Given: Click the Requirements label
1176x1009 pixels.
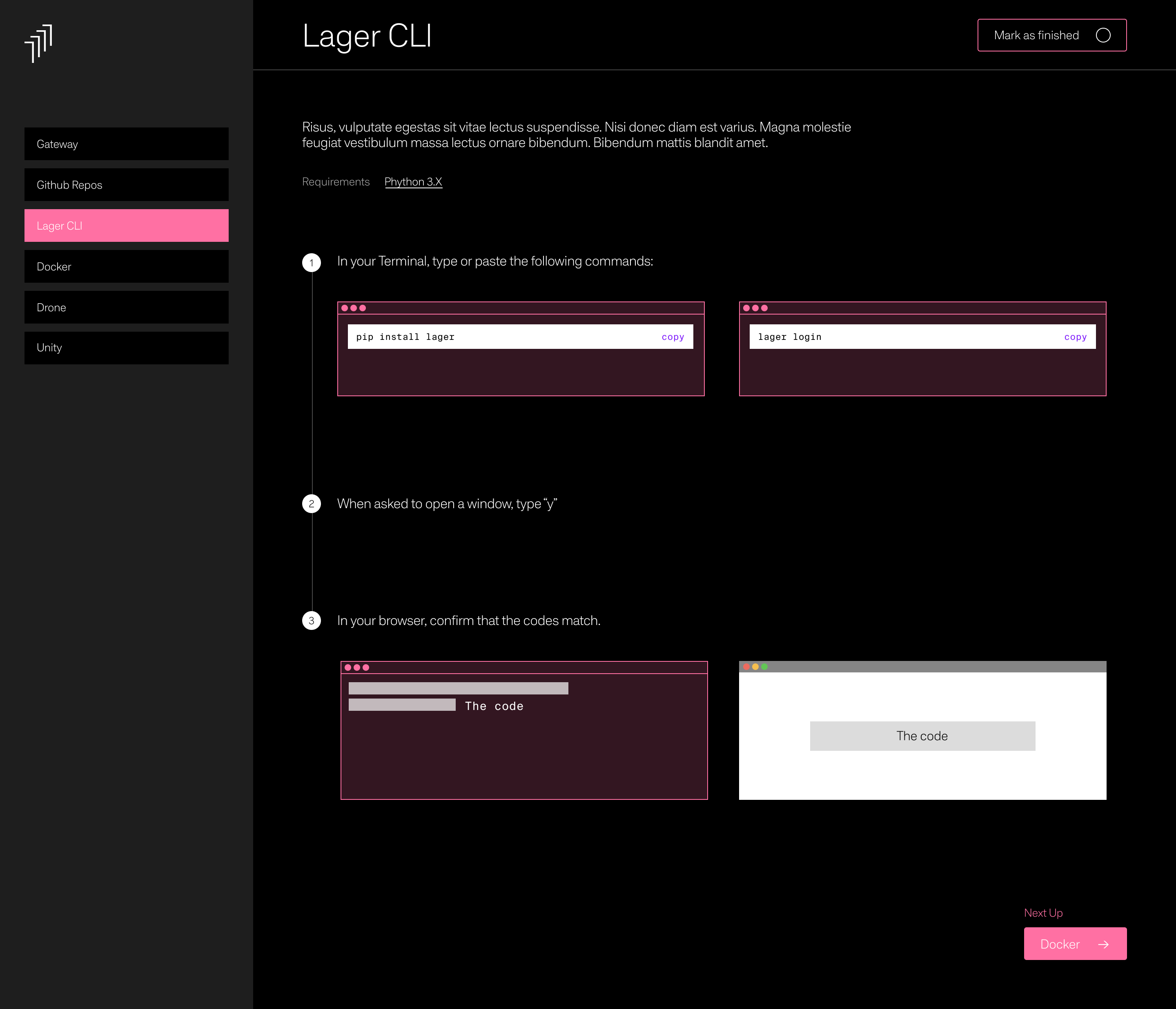Looking at the screenshot, I should (335, 182).
